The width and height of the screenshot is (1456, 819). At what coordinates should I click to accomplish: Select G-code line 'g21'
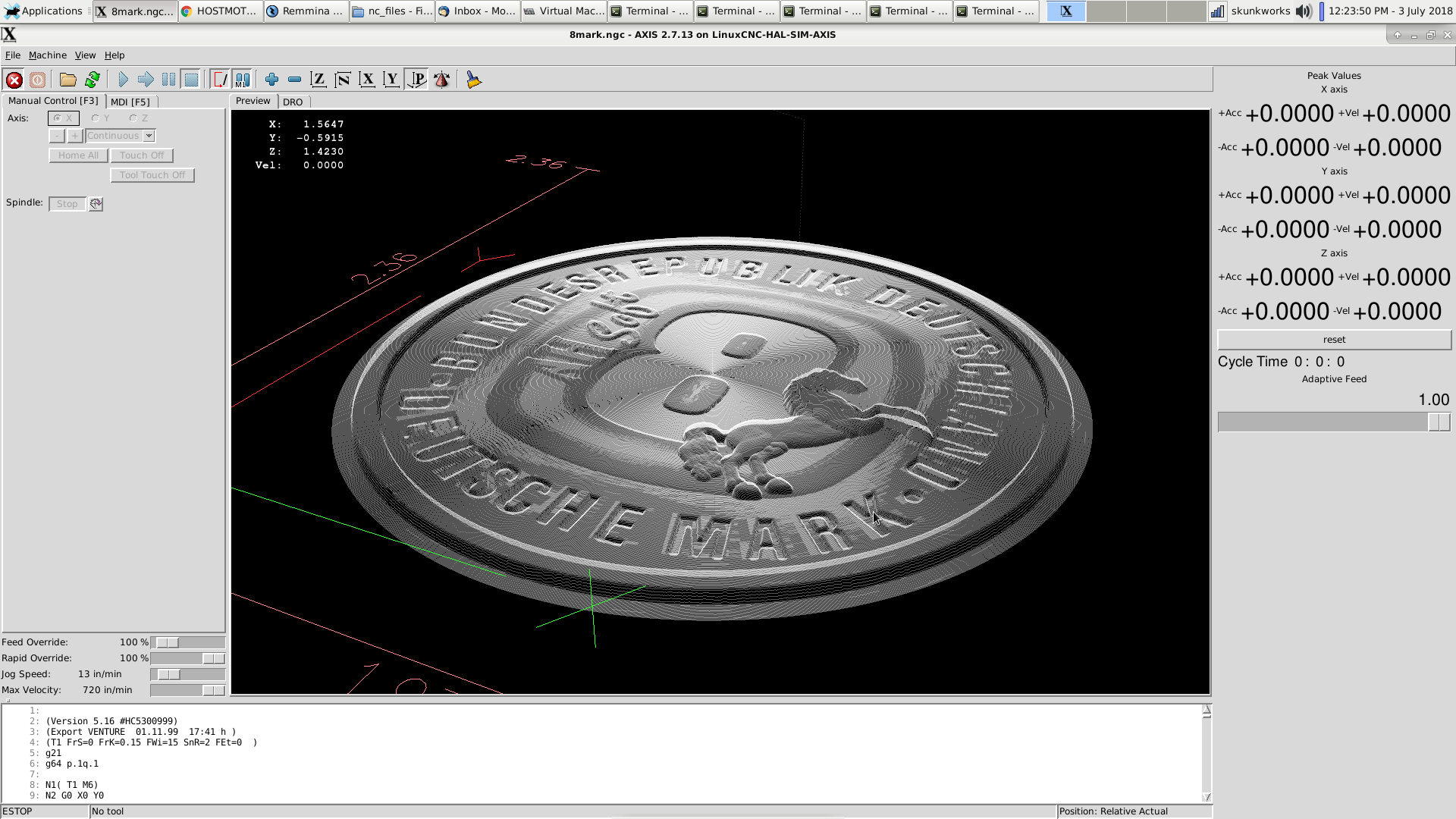click(53, 753)
